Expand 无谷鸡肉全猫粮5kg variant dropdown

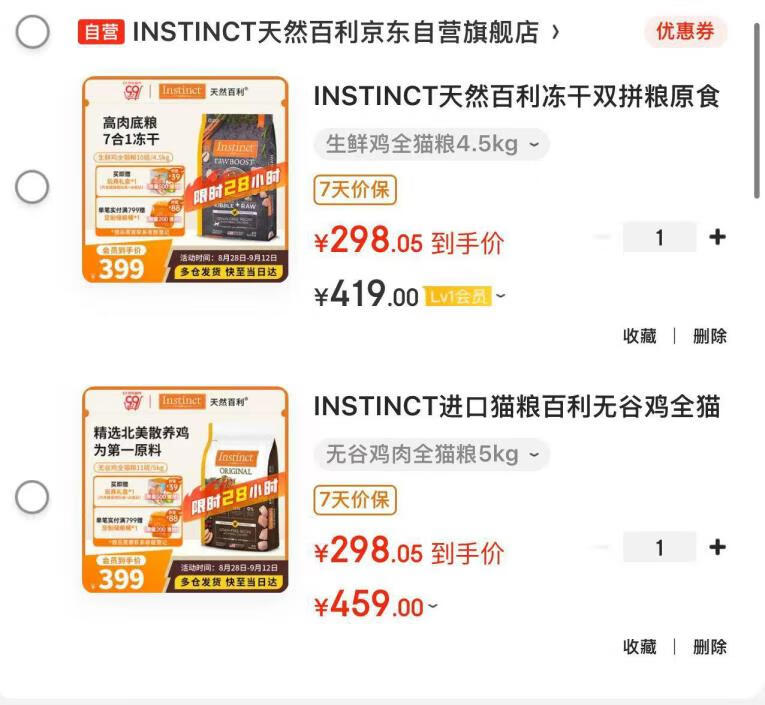tap(432, 454)
